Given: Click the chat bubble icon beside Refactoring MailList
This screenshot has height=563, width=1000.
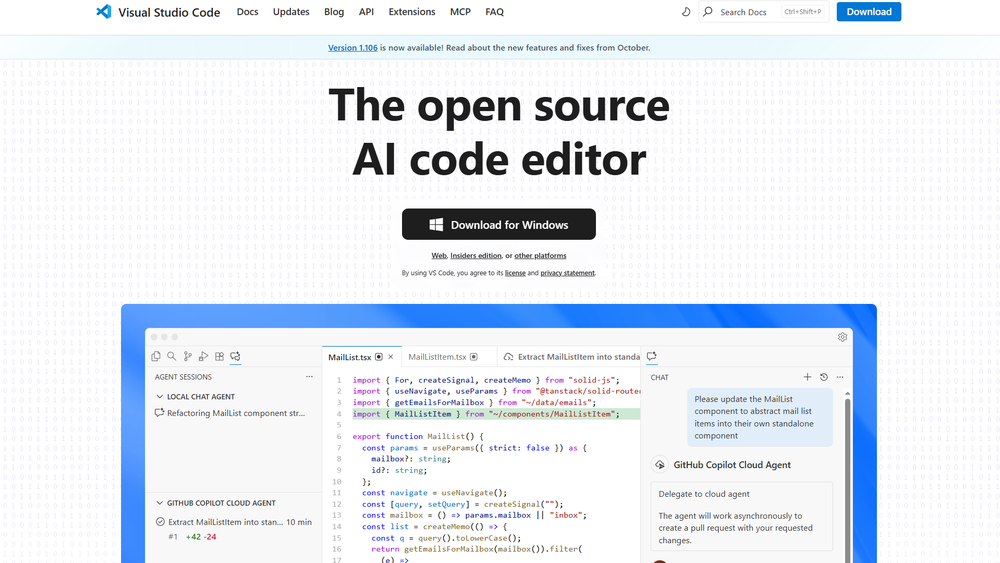Looking at the screenshot, I should tap(159, 413).
